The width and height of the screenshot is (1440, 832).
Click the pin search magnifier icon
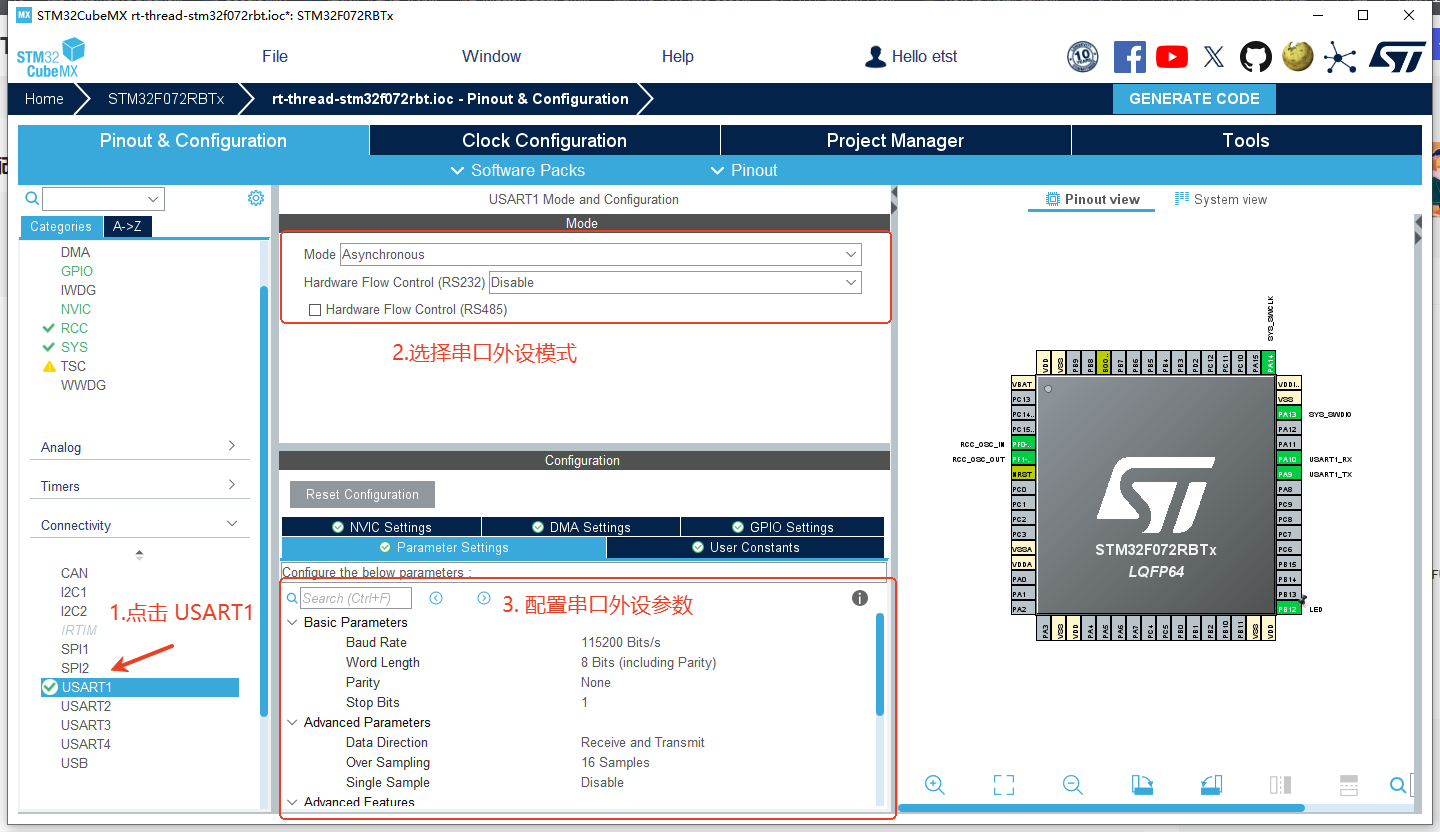click(1398, 785)
